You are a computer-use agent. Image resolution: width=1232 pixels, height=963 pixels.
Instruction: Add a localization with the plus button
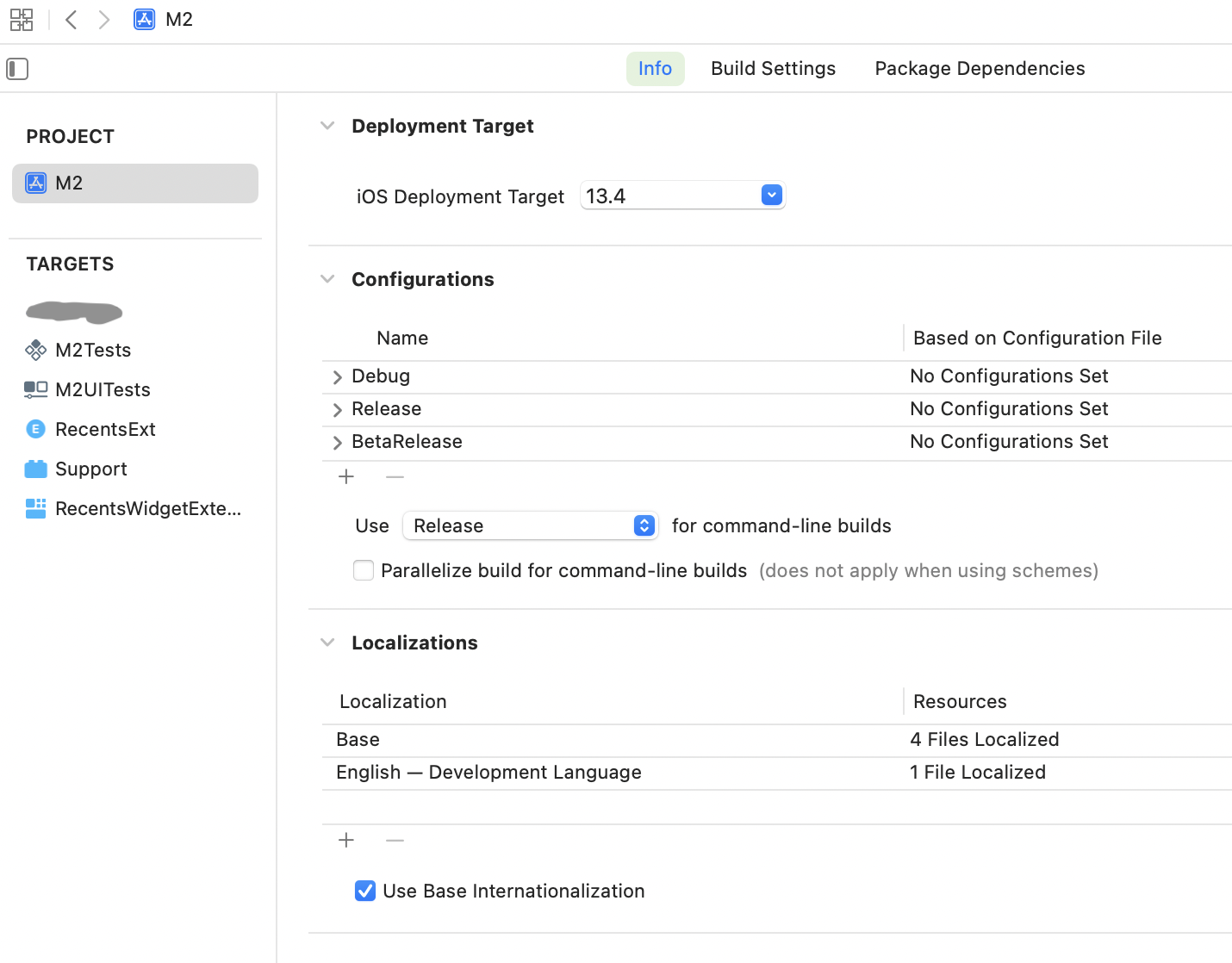[346, 841]
